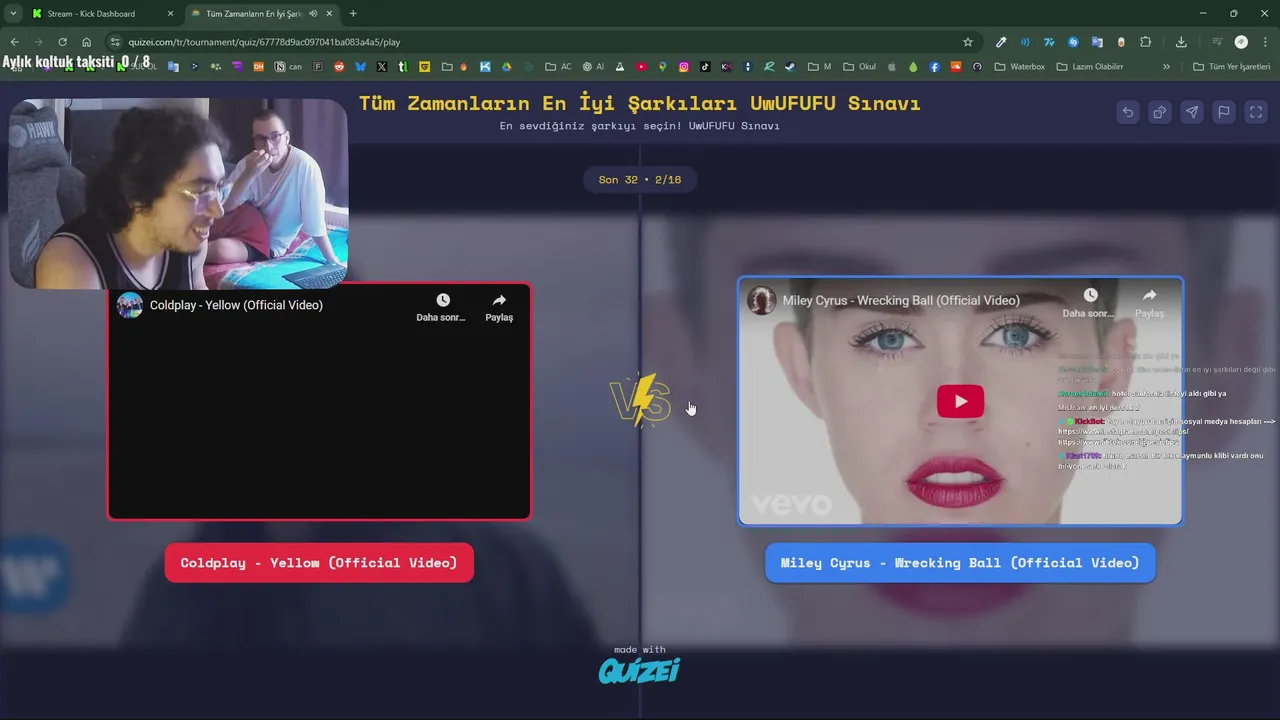Image resolution: width=1280 pixels, height=720 pixels.
Task: Open the Facebook bookmark
Action: (x=934, y=67)
